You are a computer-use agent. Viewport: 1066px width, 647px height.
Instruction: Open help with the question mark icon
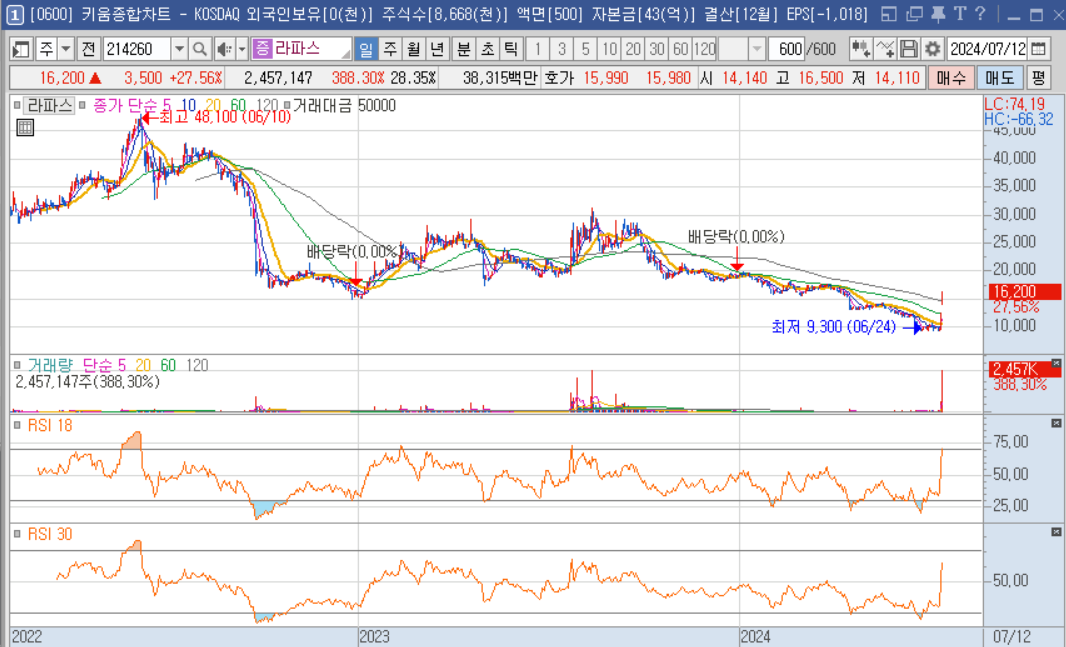980,14
